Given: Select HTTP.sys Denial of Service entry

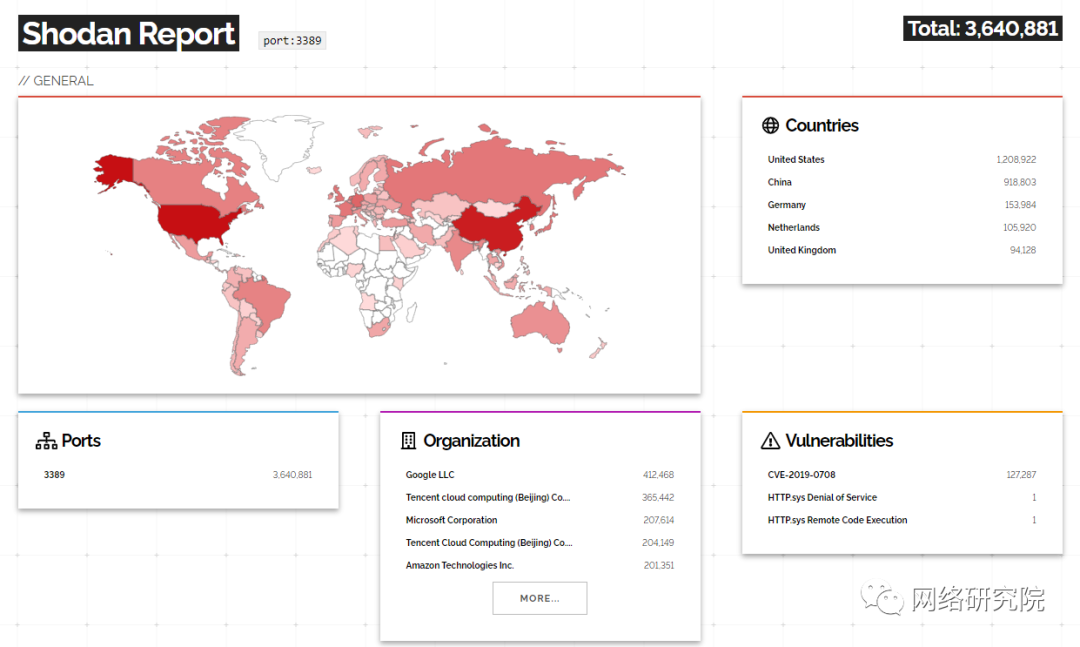Looking at the screenshot, I should (x=822, y=498).
